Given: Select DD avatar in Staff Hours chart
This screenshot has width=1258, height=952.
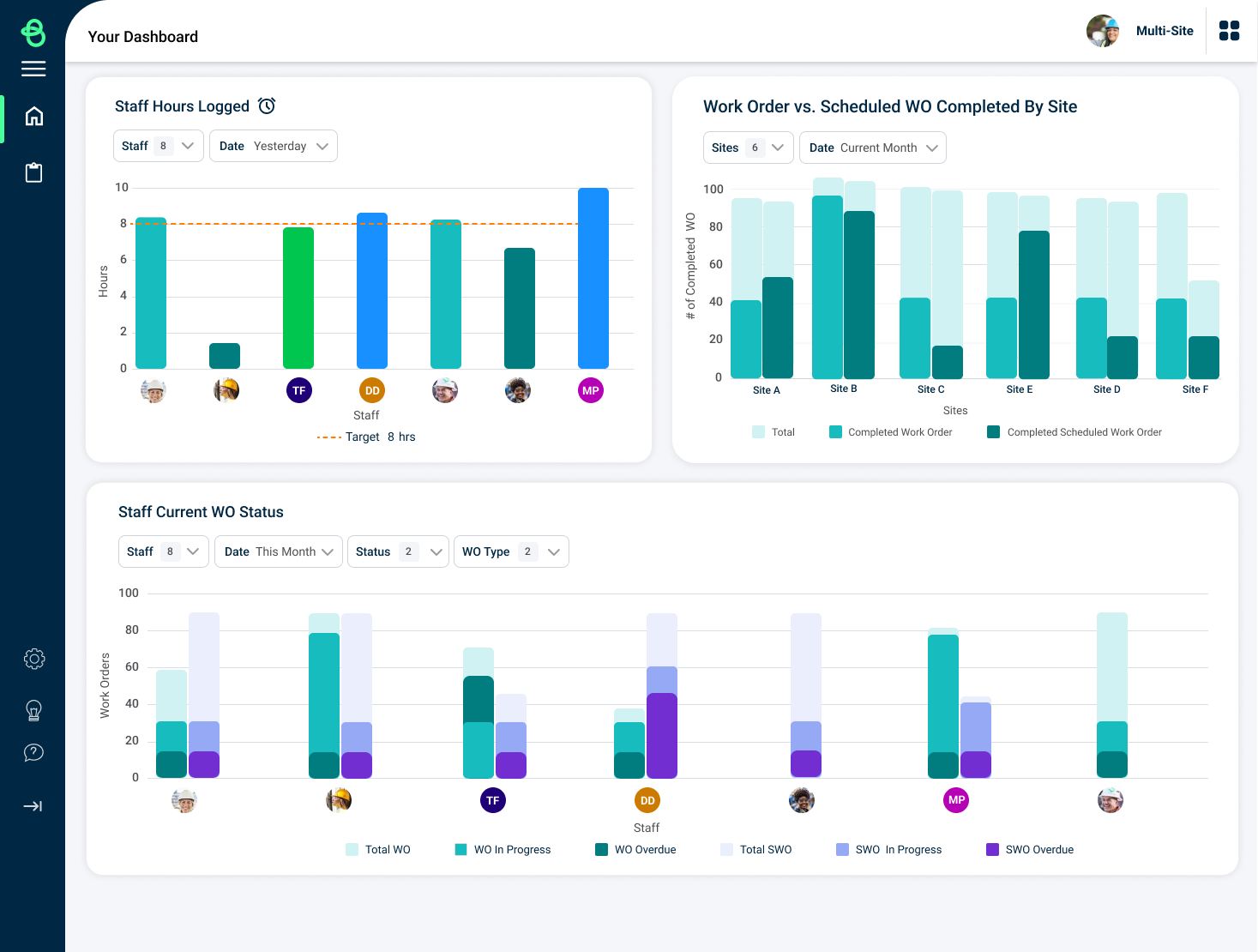Looking at the screenshot, I should pyautogui.click(x=372, y=390).
